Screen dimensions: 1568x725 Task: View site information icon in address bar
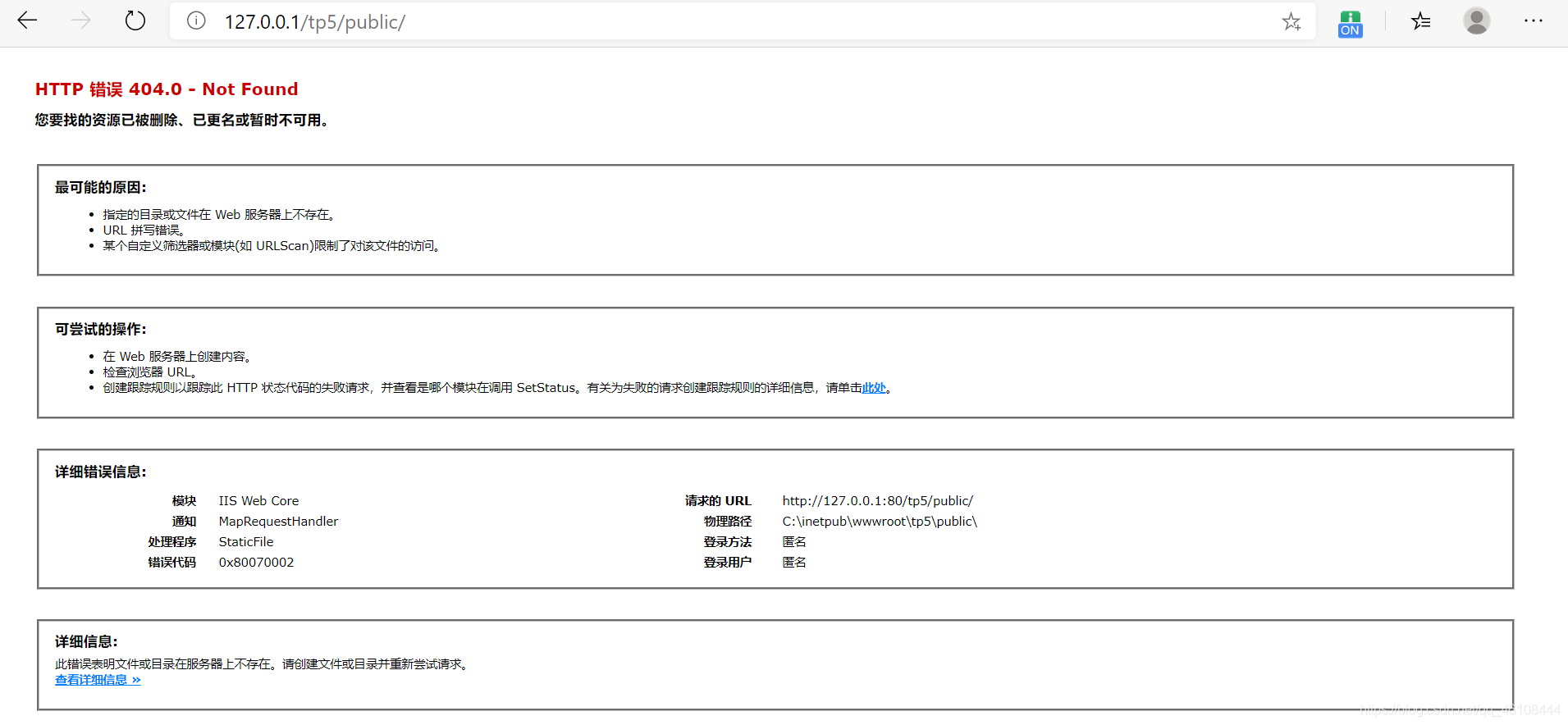[x=196, y=21]
